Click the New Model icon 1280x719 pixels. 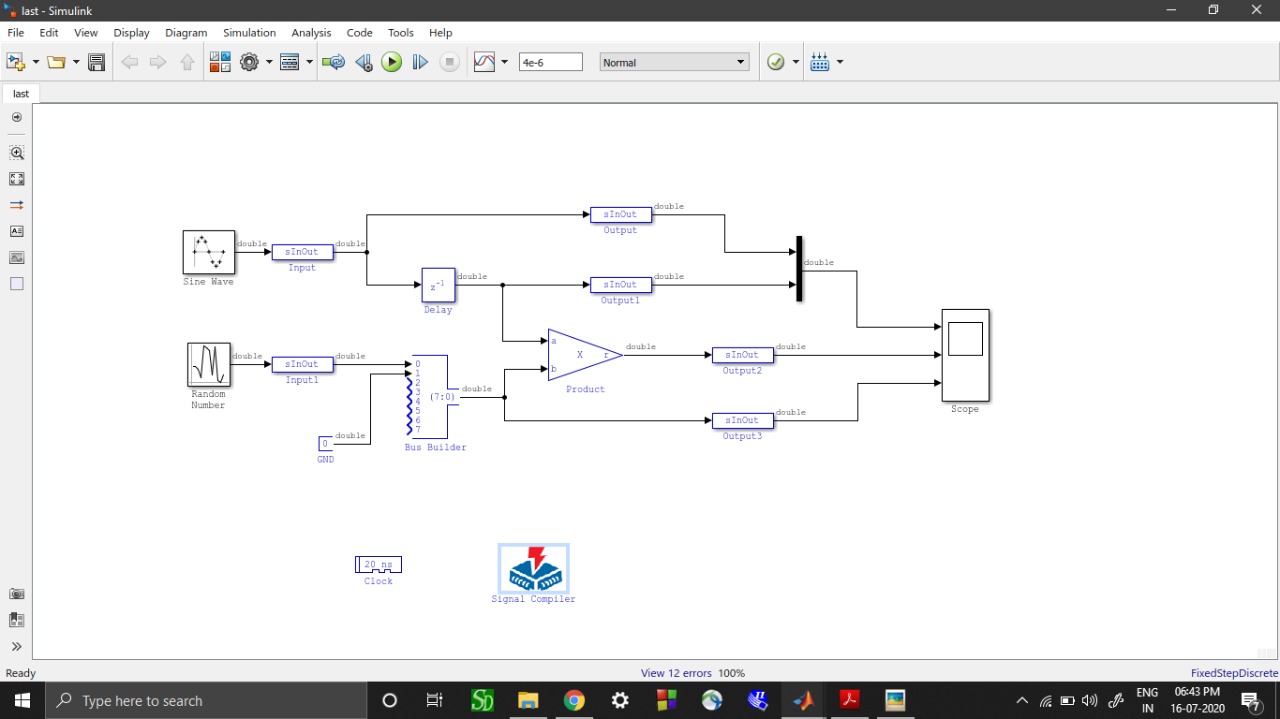click(x=15, y=62)
